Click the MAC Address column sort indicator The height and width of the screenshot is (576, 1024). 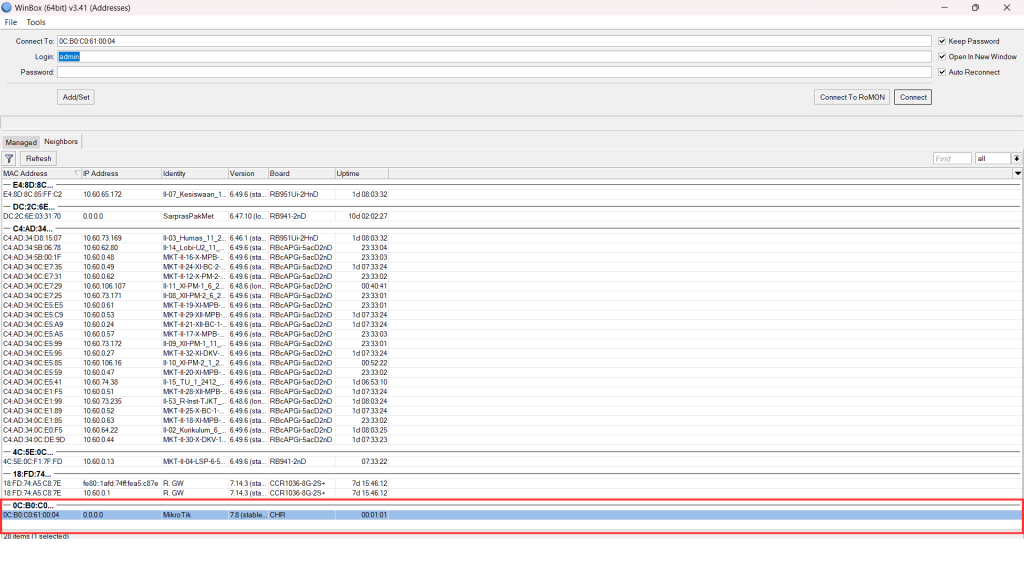tap(76, 174)
